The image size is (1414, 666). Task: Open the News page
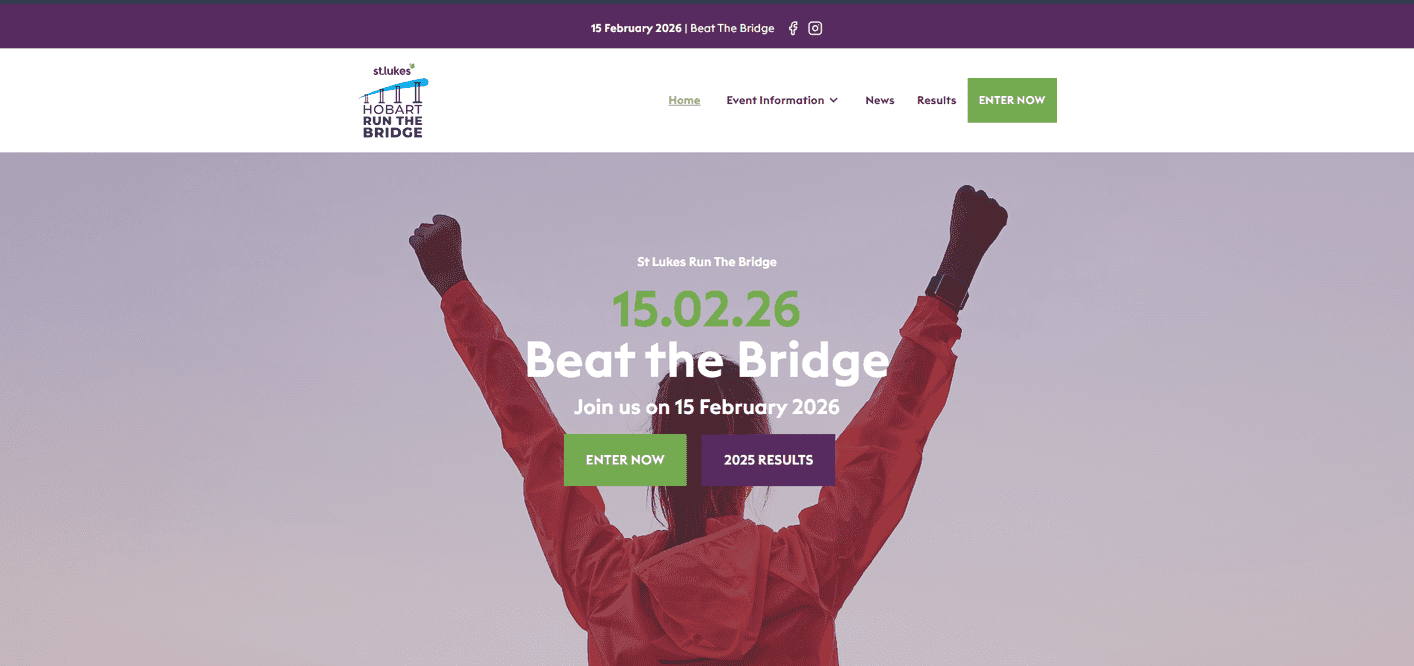(880, 100)
